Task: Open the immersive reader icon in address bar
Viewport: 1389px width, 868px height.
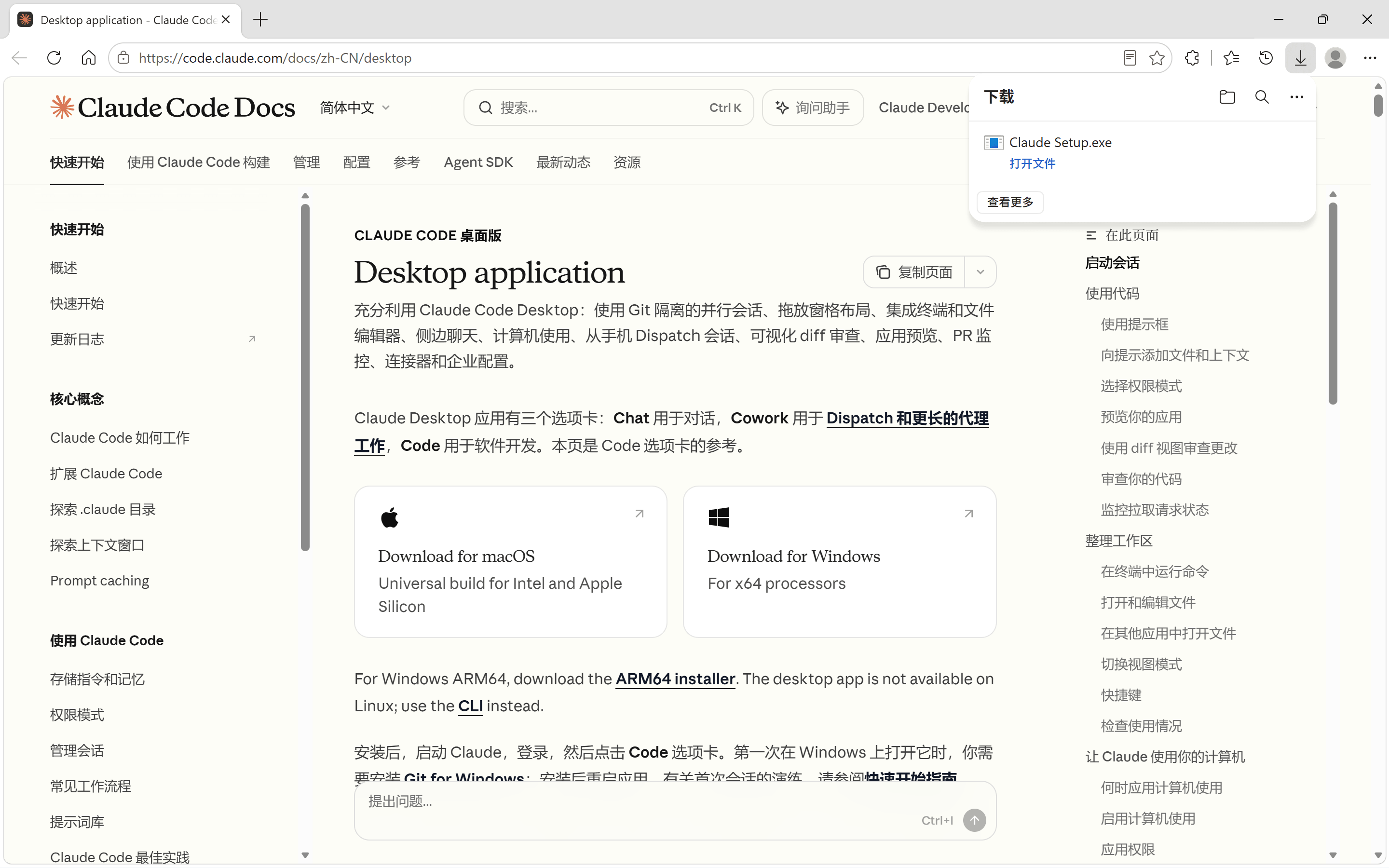Action: (1130, 58)
